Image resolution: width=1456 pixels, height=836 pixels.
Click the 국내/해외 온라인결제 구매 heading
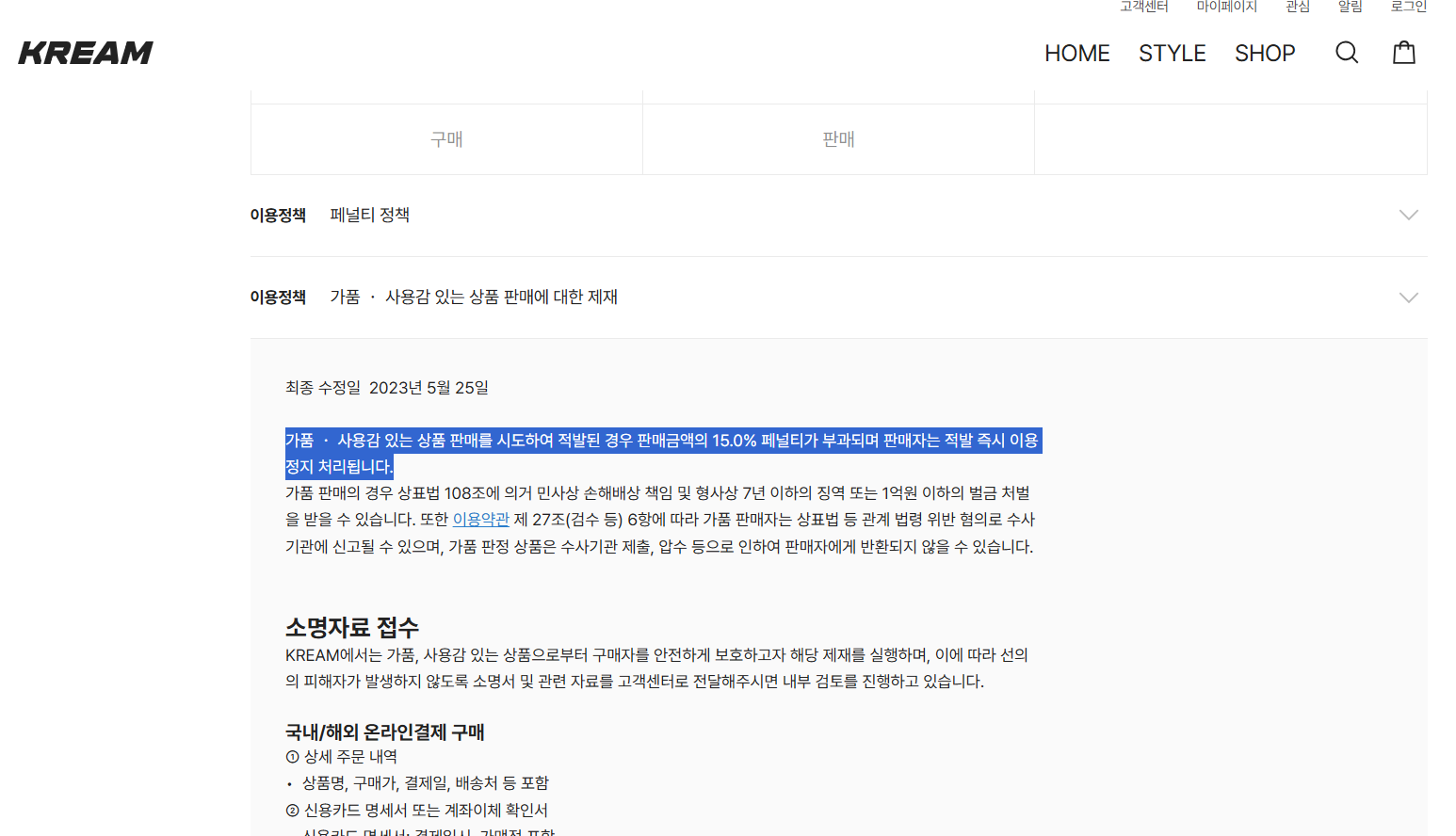pyautogui.click(x=385, y=731)
